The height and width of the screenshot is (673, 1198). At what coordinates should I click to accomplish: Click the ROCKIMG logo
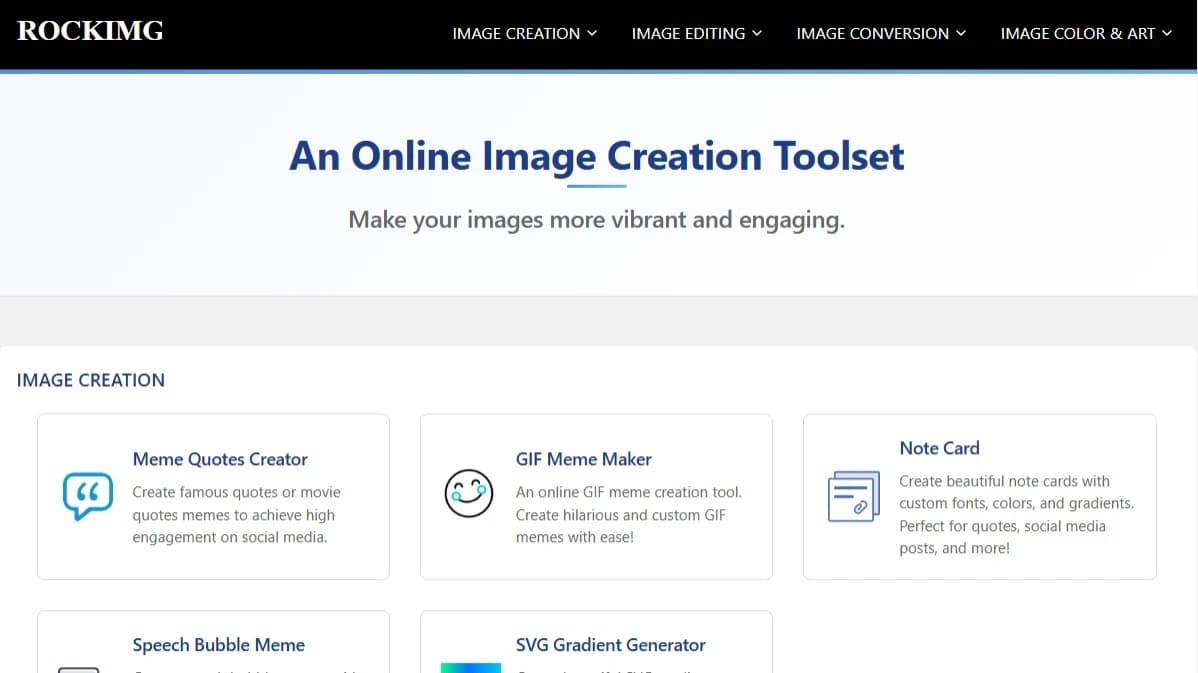(90, 30)
